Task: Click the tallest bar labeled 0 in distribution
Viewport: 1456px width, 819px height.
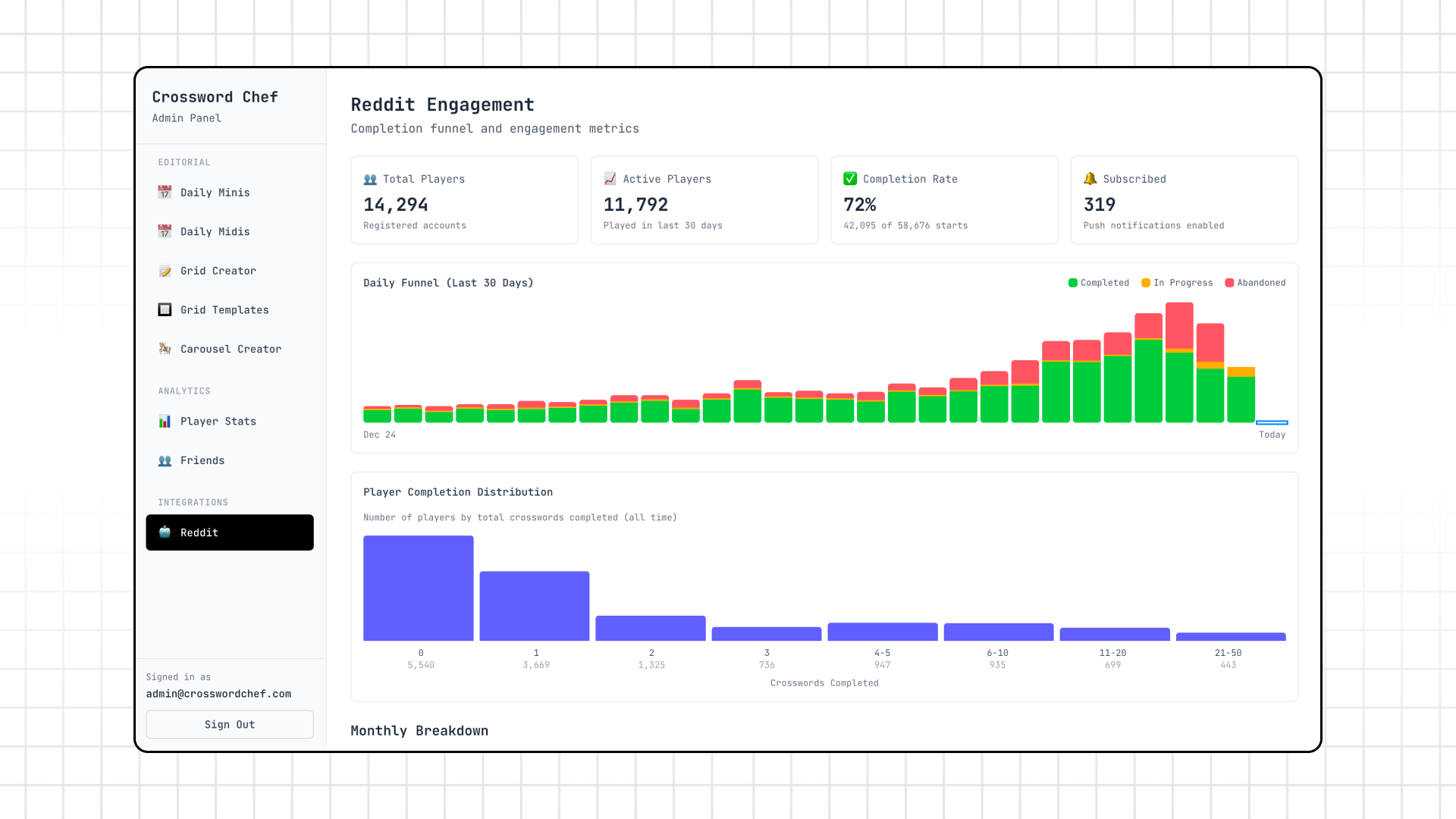Action: 418,588
